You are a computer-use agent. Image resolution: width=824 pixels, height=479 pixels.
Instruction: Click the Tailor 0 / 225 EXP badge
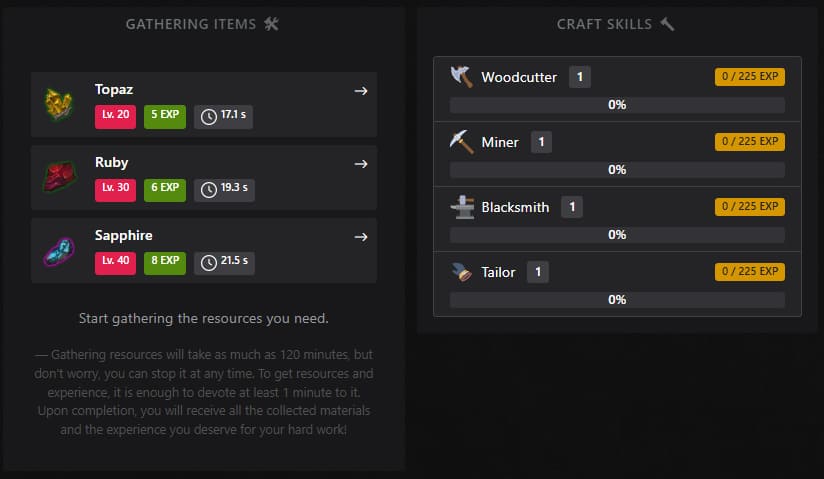coord(750,272)
